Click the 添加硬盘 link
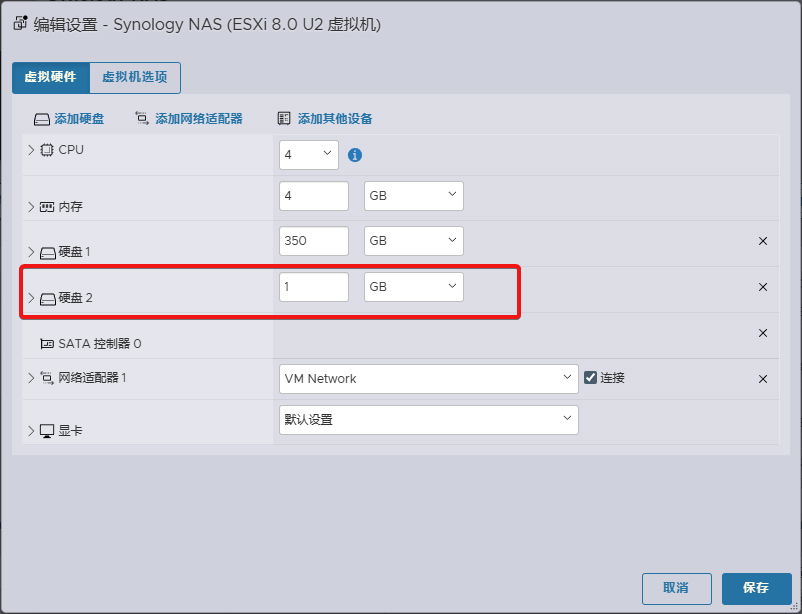Screen dimensions: 802x614 tap(79, 119)
